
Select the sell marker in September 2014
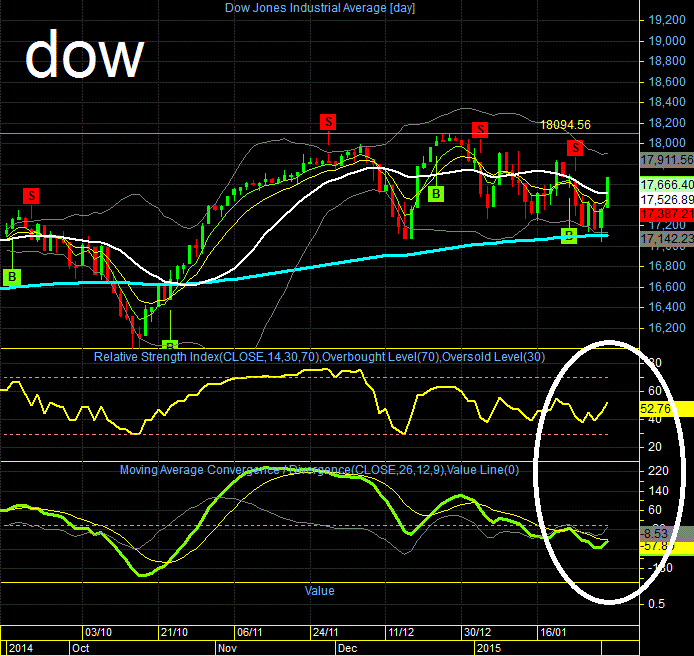click(x=31, y=195)
